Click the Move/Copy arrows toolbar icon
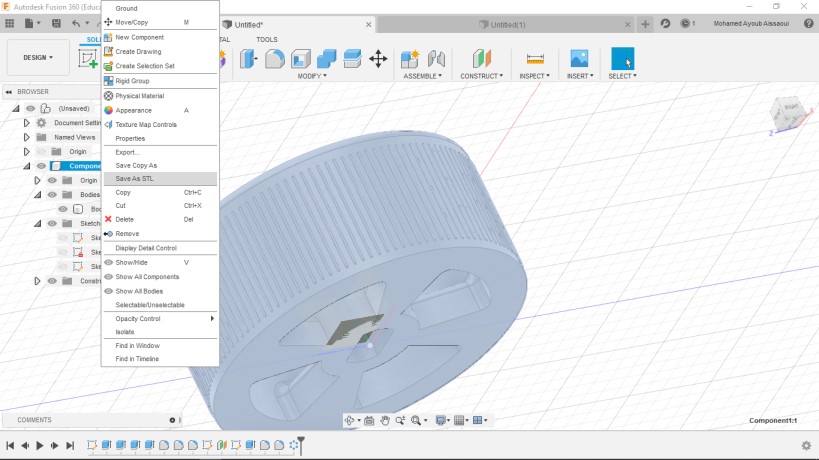This screenshot has width=819, height=460. (x=378, y=58)
